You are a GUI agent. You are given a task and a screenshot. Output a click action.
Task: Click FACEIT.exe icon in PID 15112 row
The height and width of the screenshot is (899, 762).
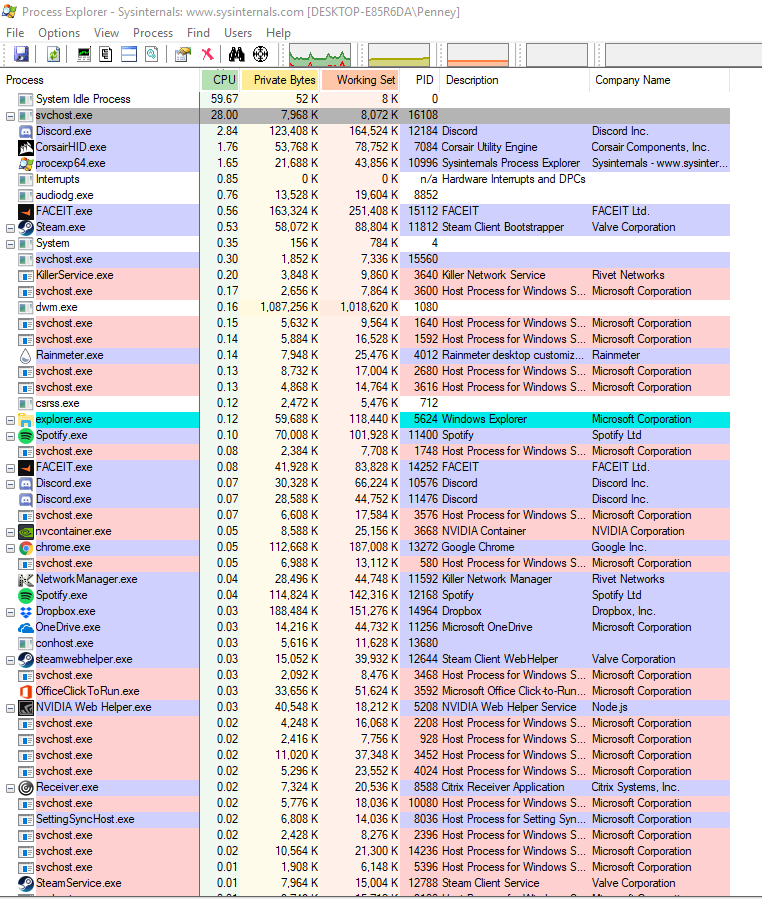(x=26, y=212)
